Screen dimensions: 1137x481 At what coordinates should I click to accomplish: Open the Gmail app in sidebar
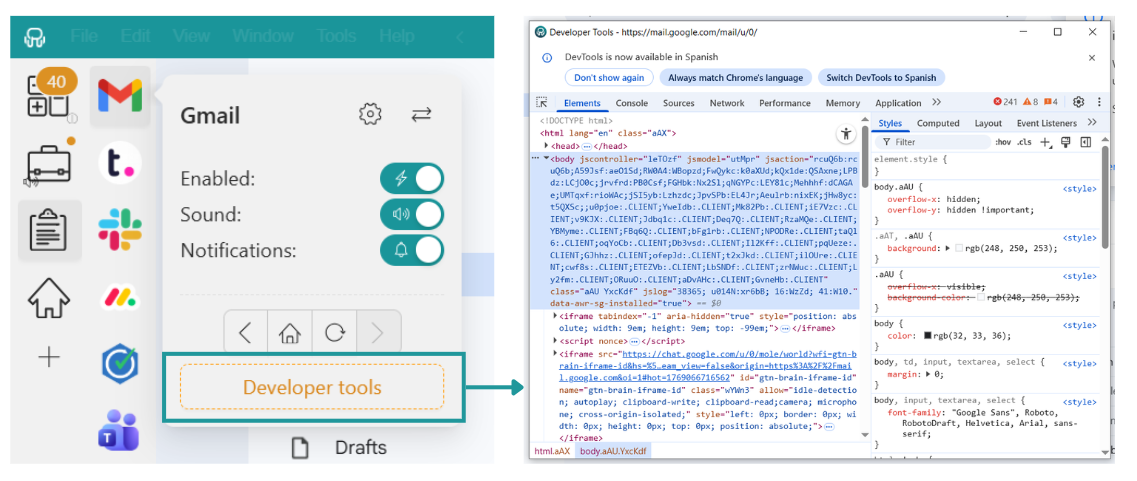coord(120,96)
